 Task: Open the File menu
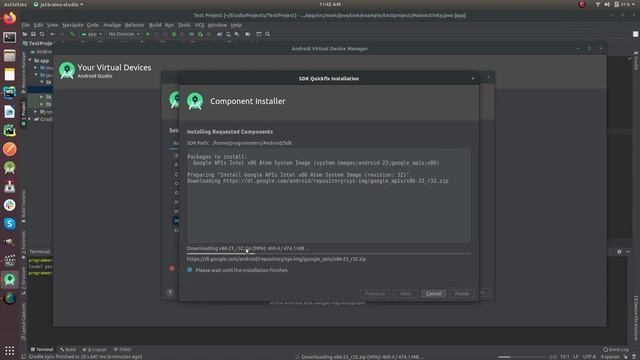(25, 25)
